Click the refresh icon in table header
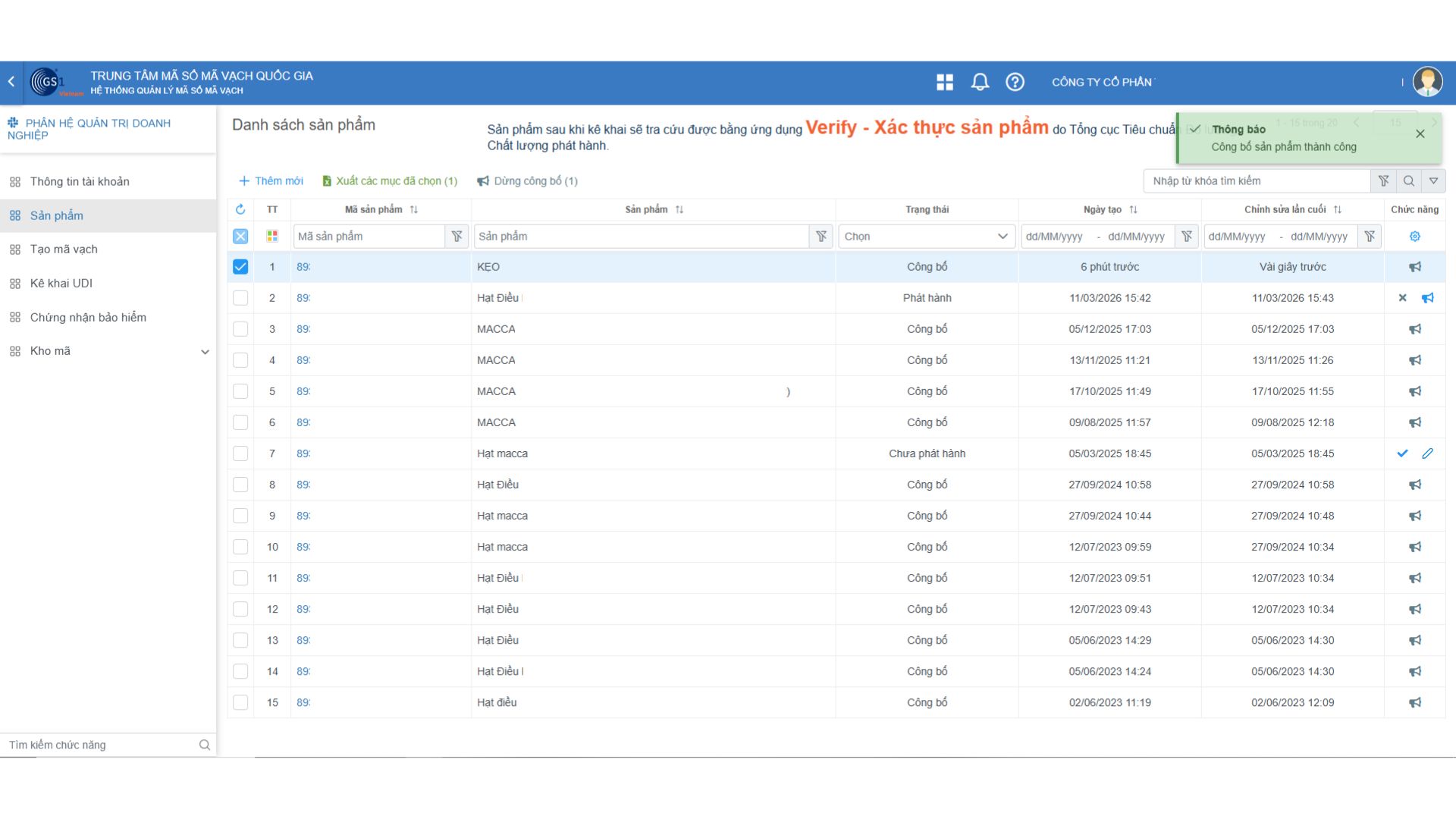 tap(240, 209)
